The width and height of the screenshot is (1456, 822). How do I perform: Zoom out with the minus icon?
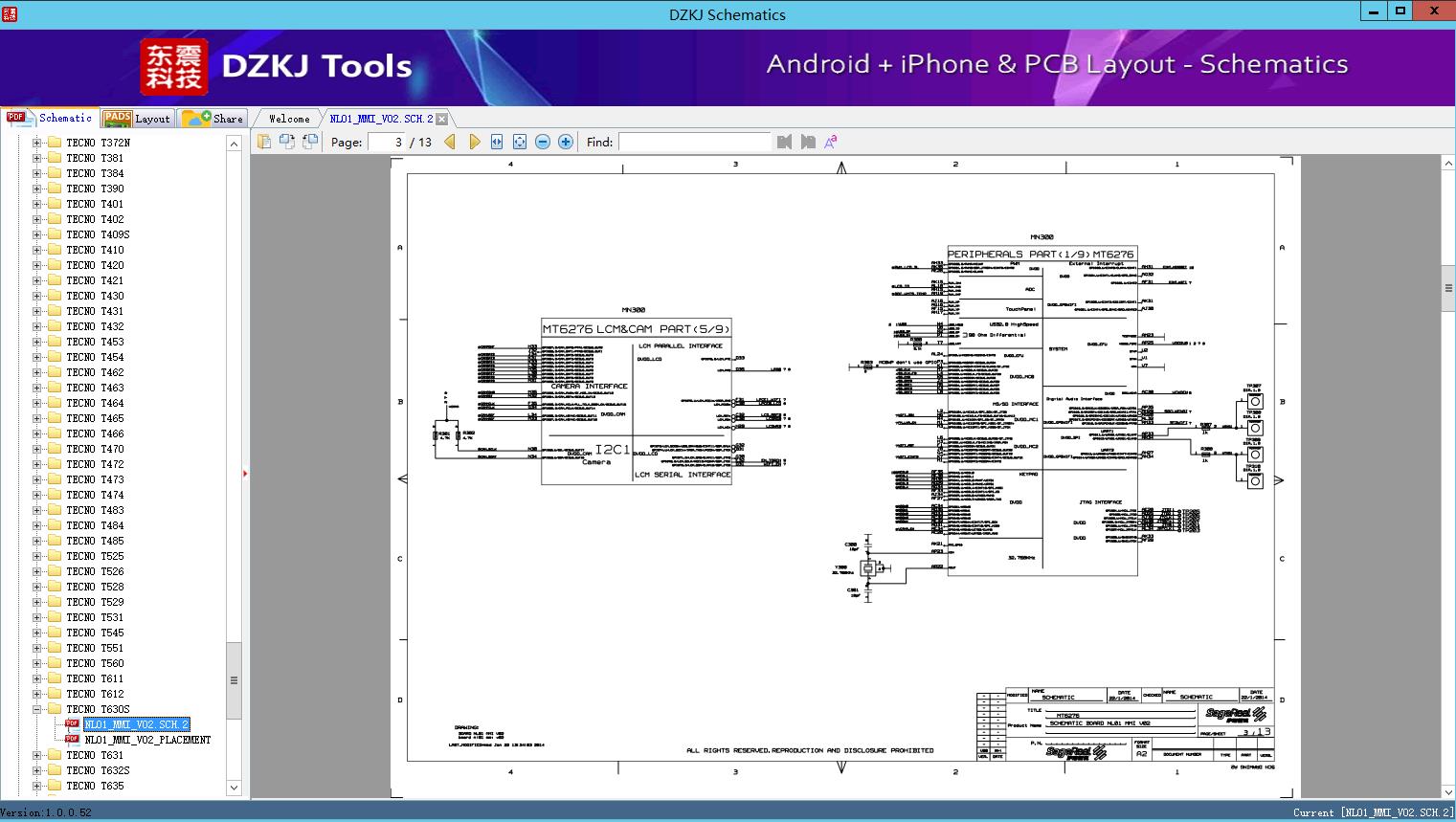click(543, 142)
